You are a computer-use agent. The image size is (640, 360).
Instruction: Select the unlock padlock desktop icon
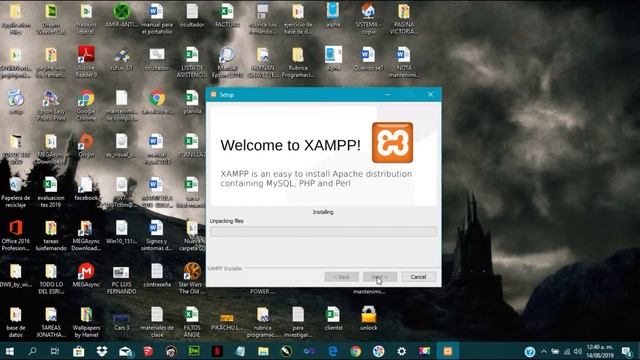click(369, 318)
